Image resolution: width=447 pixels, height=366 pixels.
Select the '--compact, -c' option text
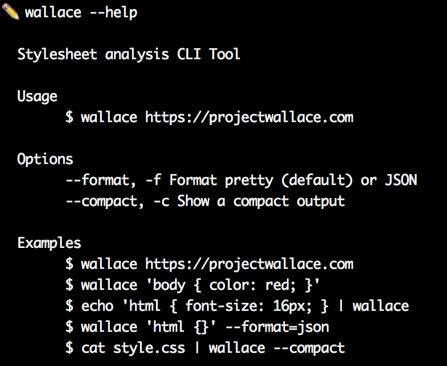pos(117,201)
